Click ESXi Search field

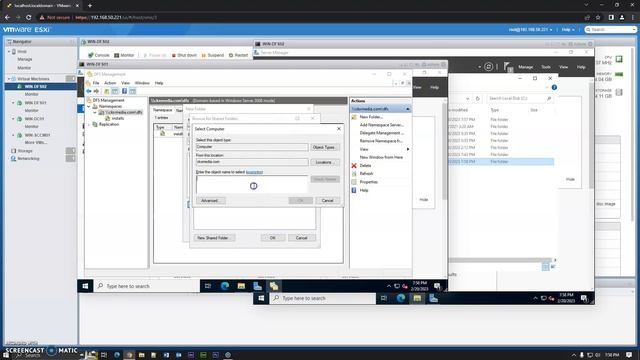[x=610, y=30]
